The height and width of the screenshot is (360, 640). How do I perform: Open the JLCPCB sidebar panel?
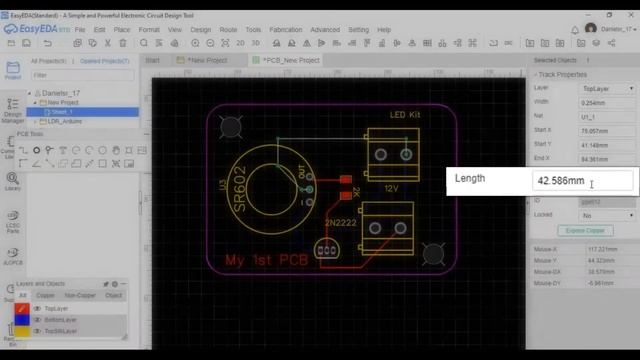click(13, 256)
